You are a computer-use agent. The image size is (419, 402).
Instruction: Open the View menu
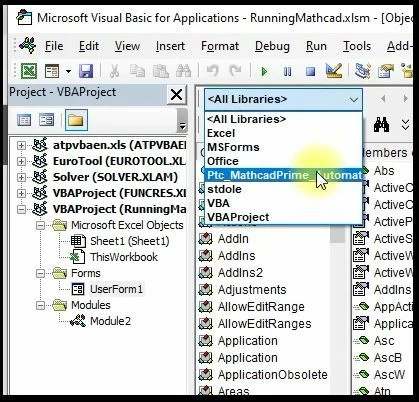pos(127,46)
